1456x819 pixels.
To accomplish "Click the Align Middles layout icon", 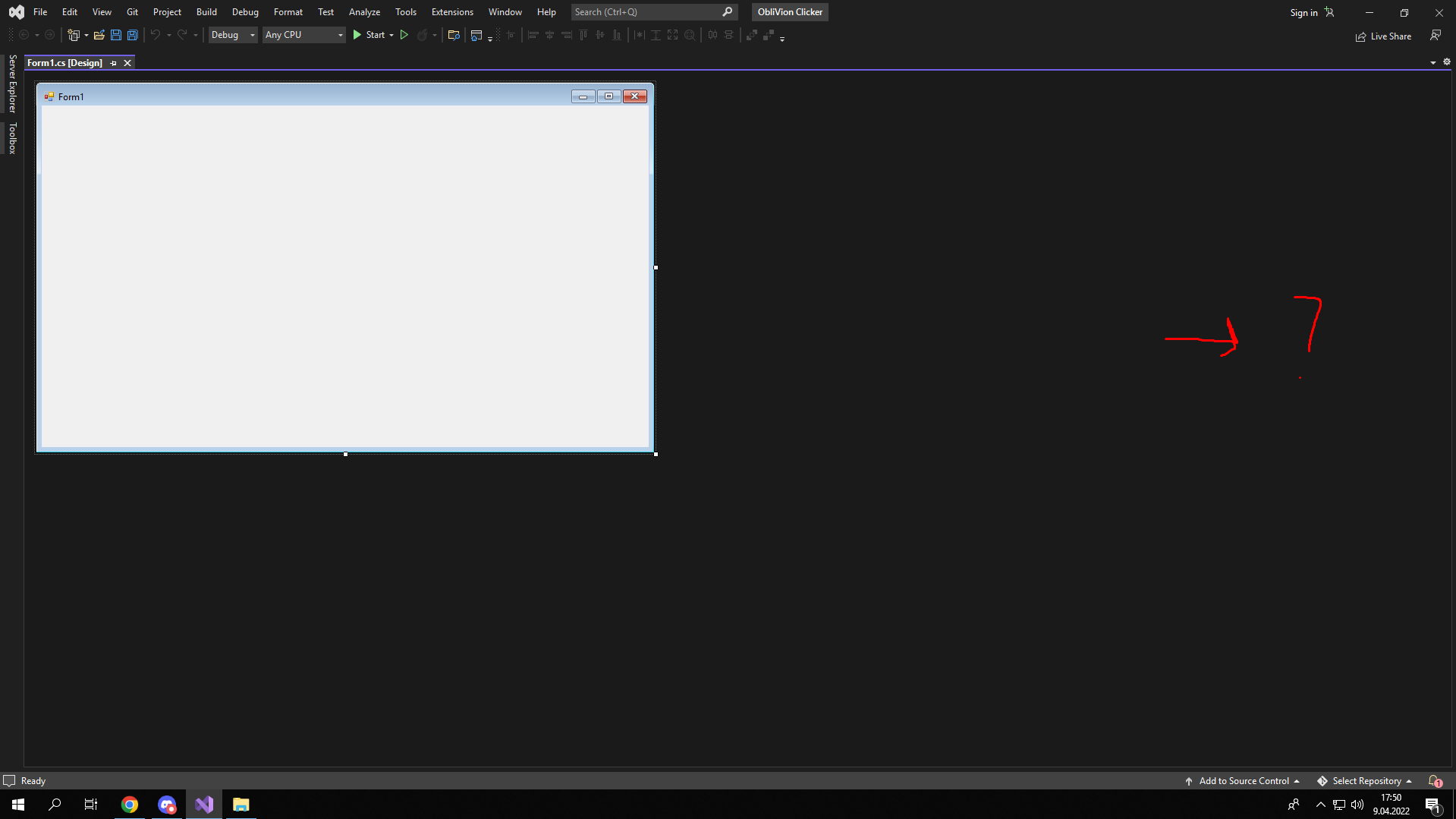I will (599, 35).
